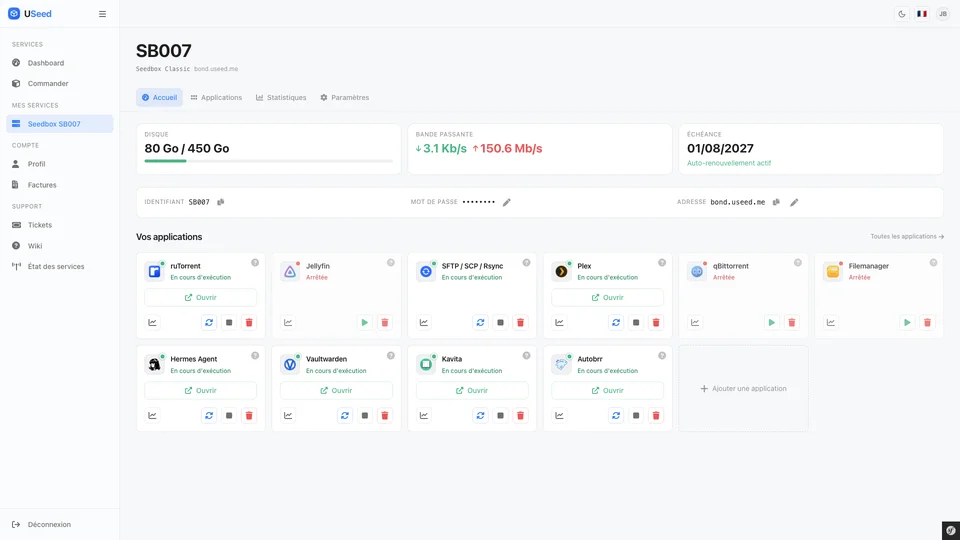Open the JB user avatar menu
The width and height of the screenshot is (960, 540).
point(943,13)
